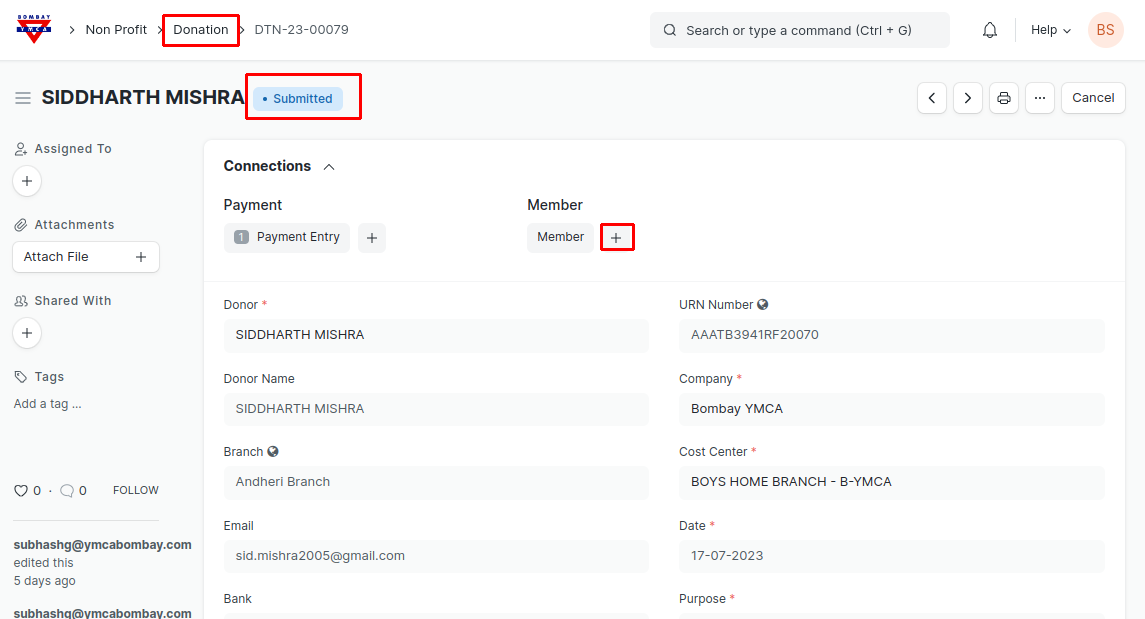This screenshot has height=619, width=1145.
Task: Click the Bombay YMCA logo
Action: [34, 29]
